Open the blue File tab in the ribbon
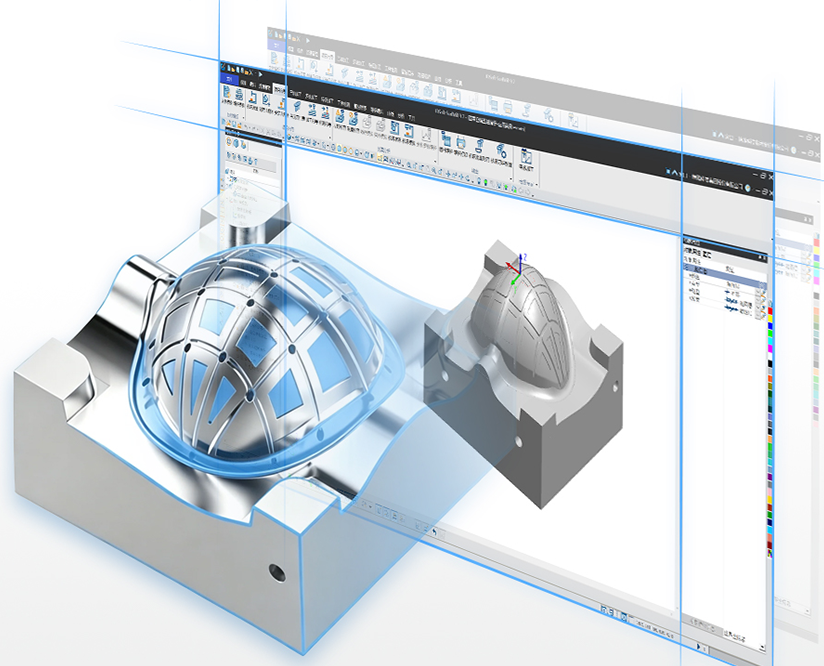The image size is (824, 666). (x=230, y=79)
